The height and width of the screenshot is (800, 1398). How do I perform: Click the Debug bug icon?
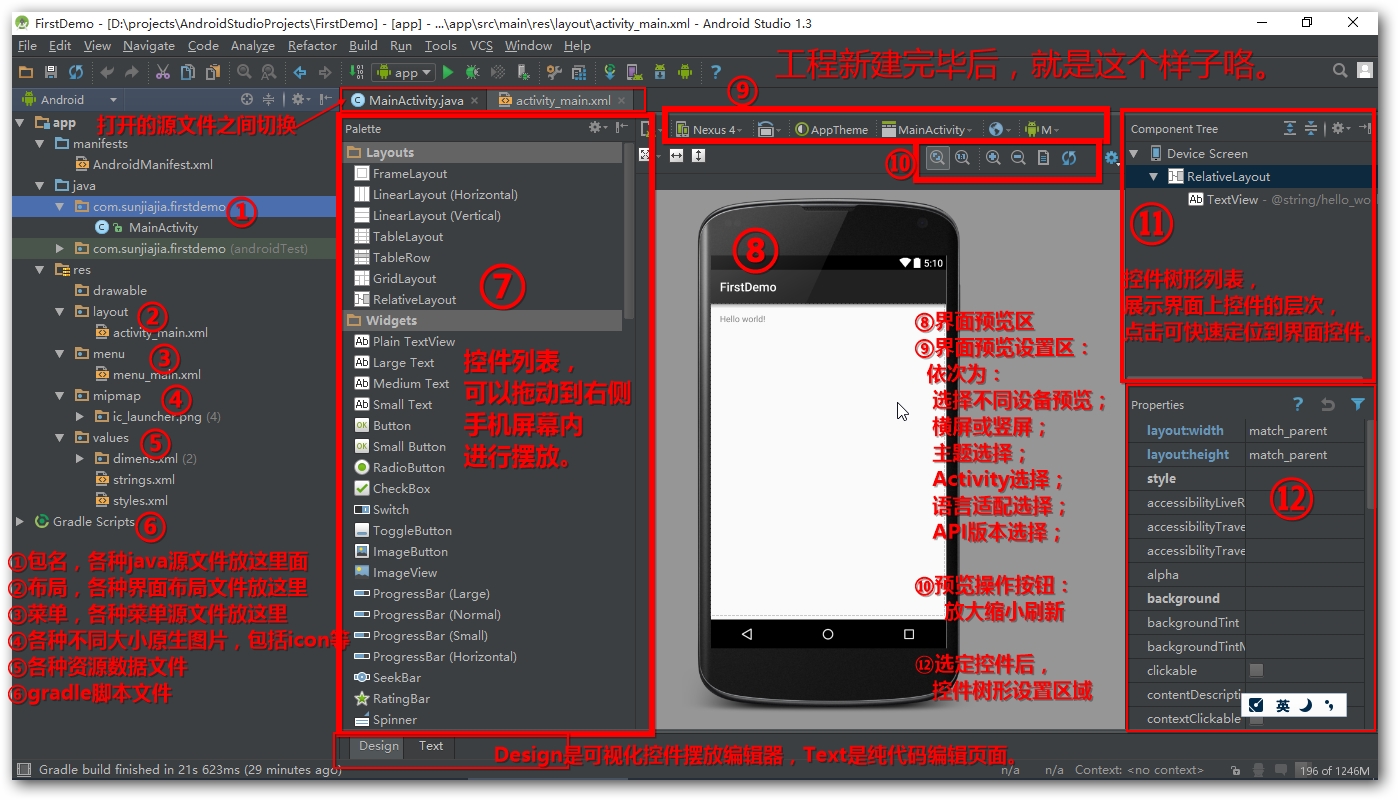point(473,72)
